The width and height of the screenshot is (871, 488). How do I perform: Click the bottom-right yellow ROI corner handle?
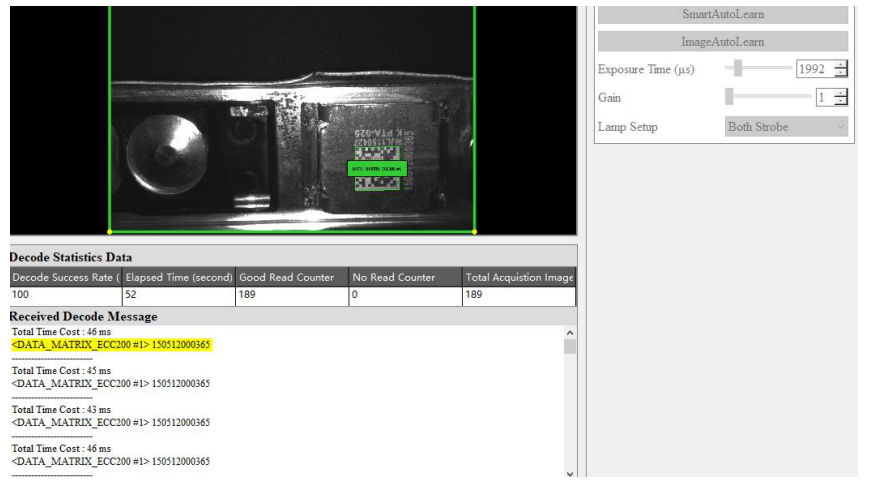pyautogui.click(x=474, y=232)
